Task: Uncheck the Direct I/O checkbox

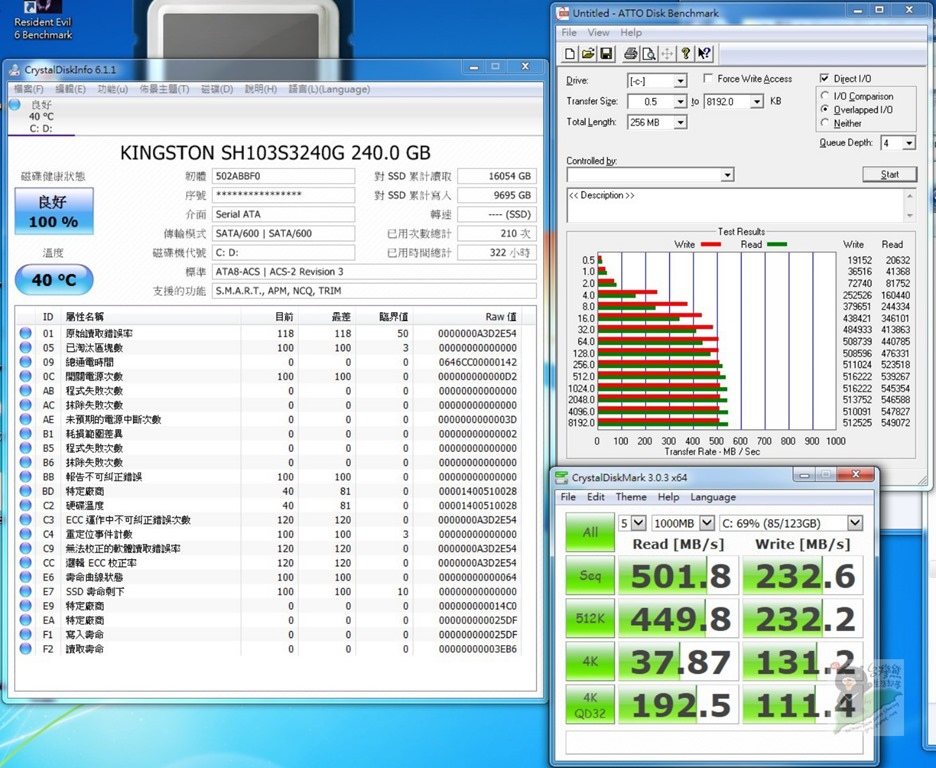Action: click(825, 79)
